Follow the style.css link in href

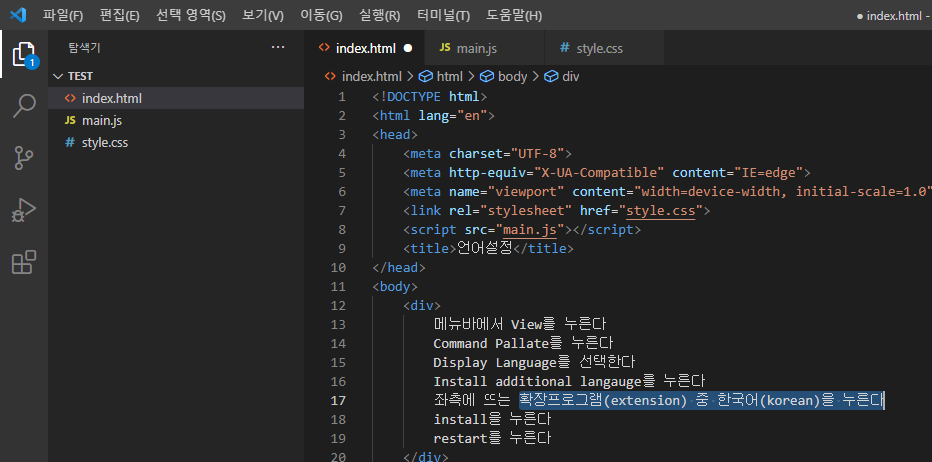point(661,210)
